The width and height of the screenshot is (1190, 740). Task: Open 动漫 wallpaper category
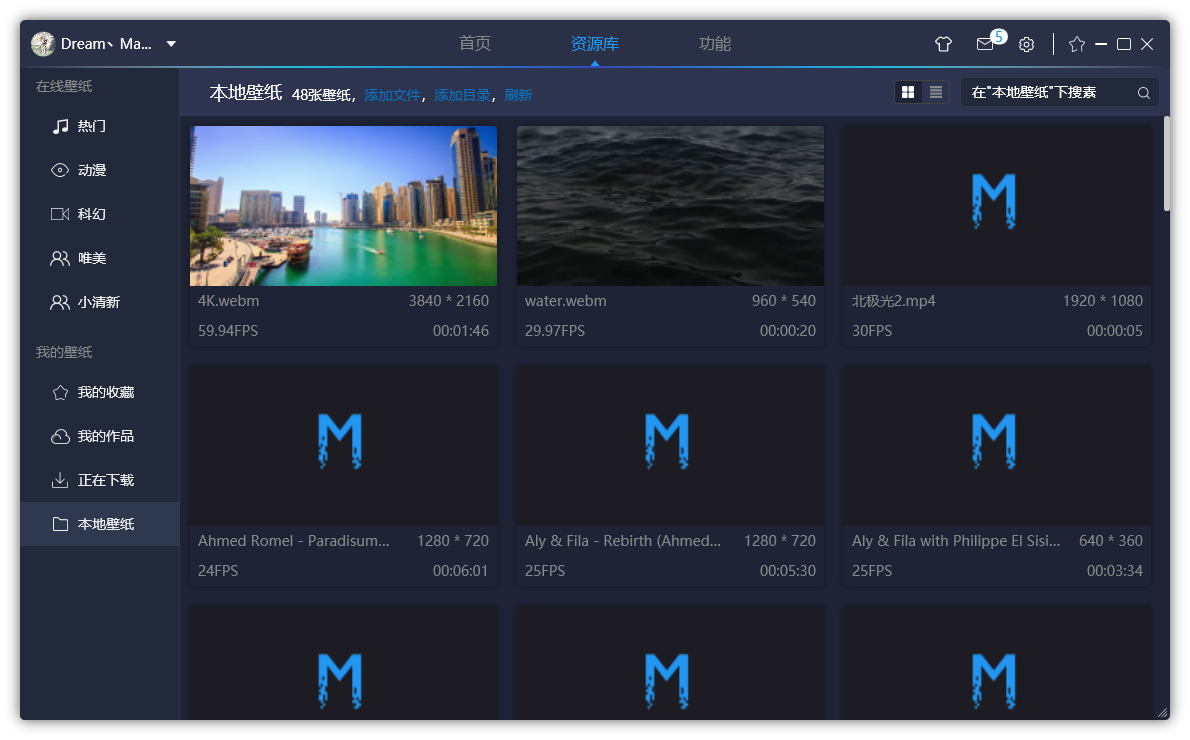(x=100, y=170)
